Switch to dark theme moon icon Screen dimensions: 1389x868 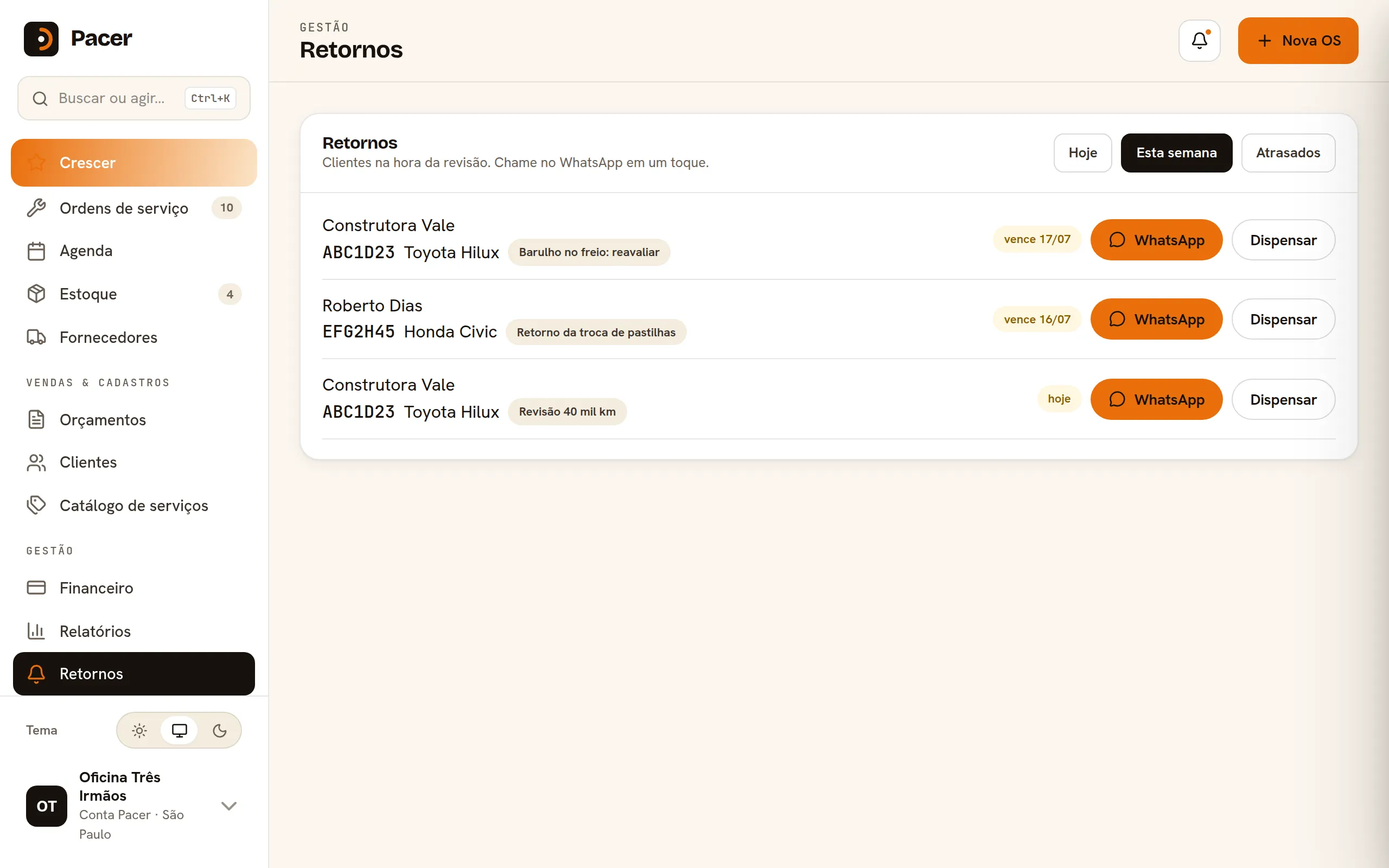click(x=220, y=730)
